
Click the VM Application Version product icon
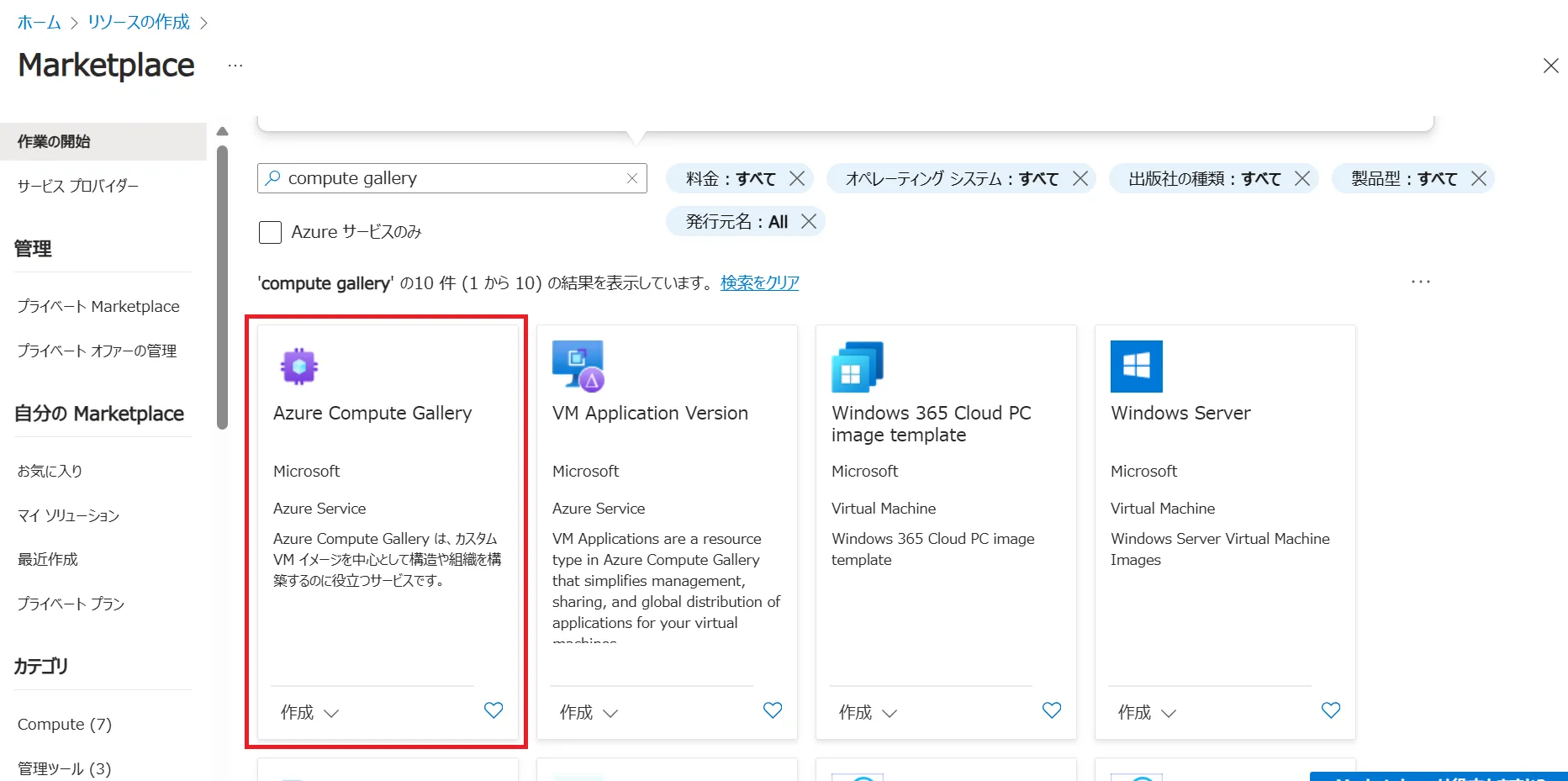point(578,367)
